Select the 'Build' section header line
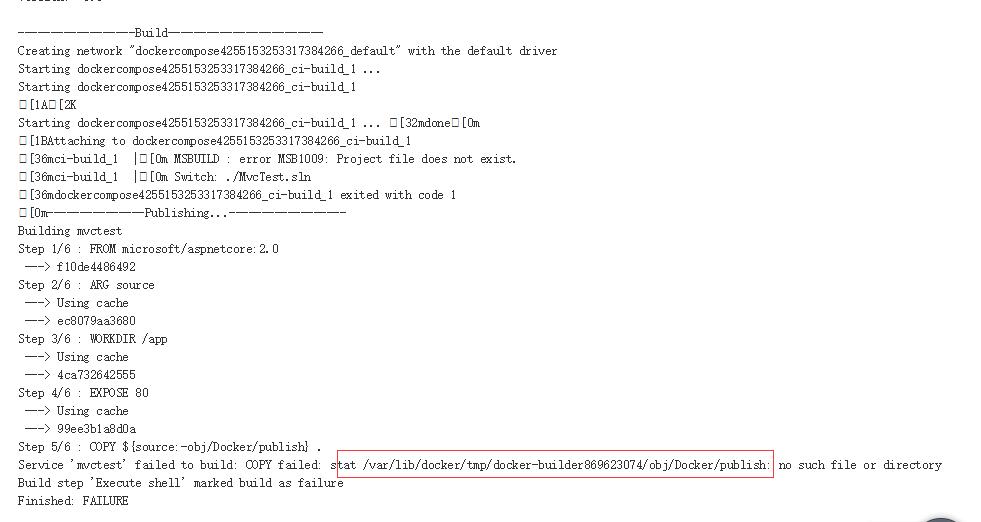Screen dimensions: 981x522 pyautogui.click(x=170, y=33)
